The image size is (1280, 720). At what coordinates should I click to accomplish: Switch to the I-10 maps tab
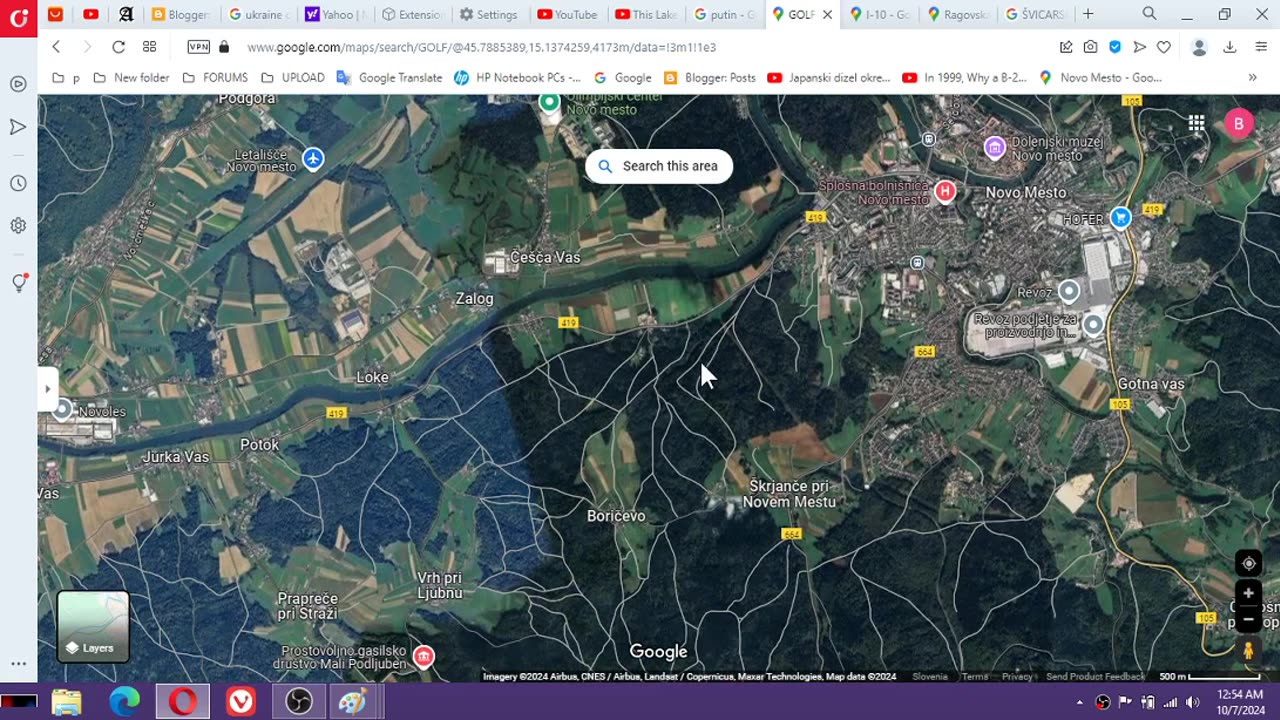click(879, 14)
